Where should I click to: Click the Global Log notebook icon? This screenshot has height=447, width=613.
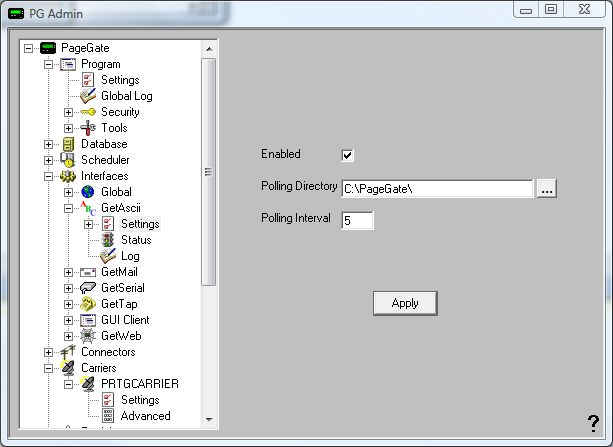(88, 96)
